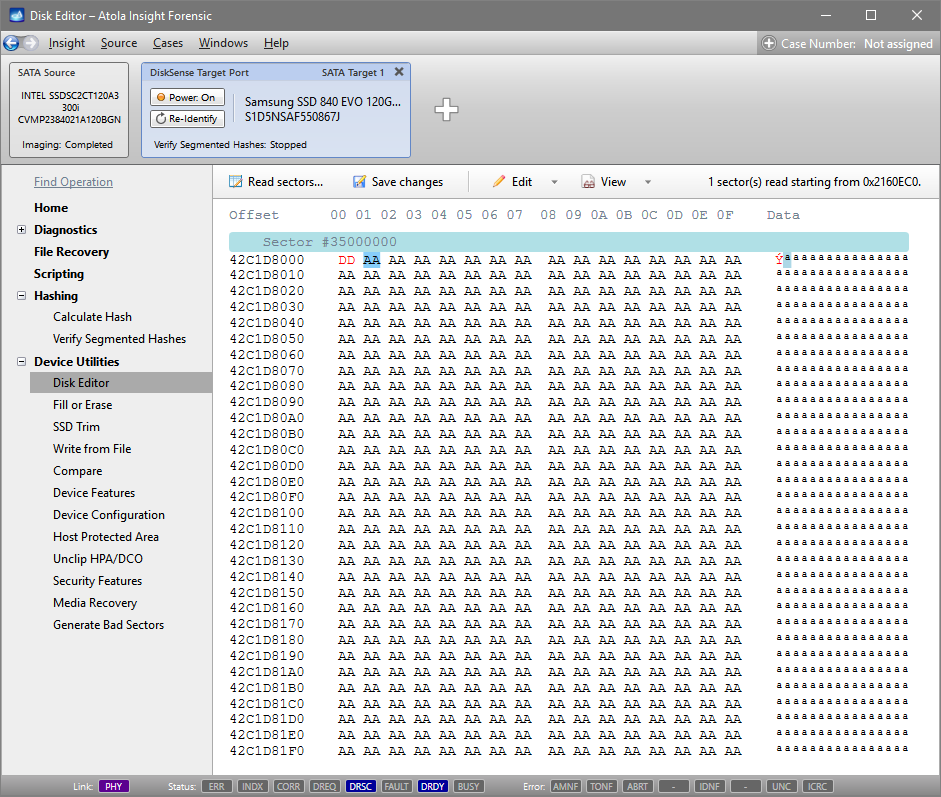Open File Recovery in the sidebar
941x797 pixels.
(x=71, y=252)
